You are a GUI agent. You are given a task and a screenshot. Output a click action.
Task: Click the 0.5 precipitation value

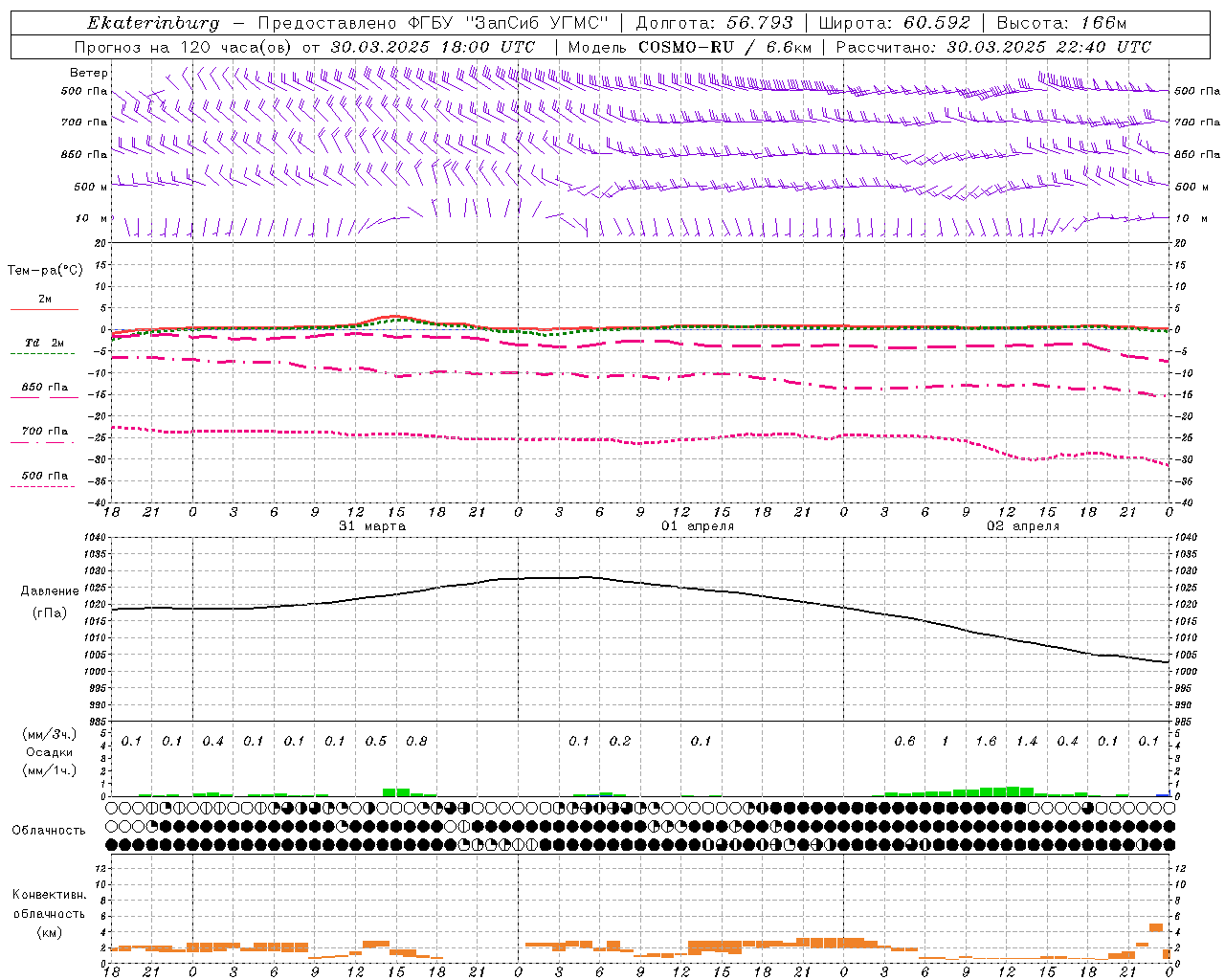[x=376, y=742]
